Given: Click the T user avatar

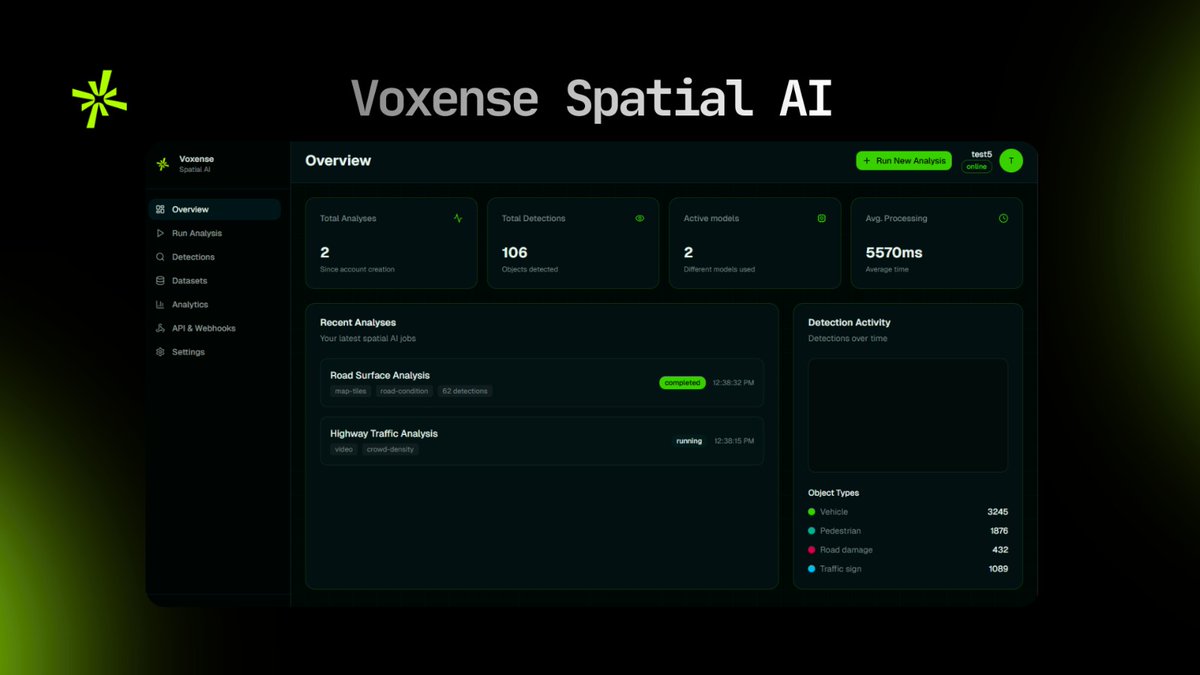Looking at the screenshot, I should click(x=1011, y=160).
